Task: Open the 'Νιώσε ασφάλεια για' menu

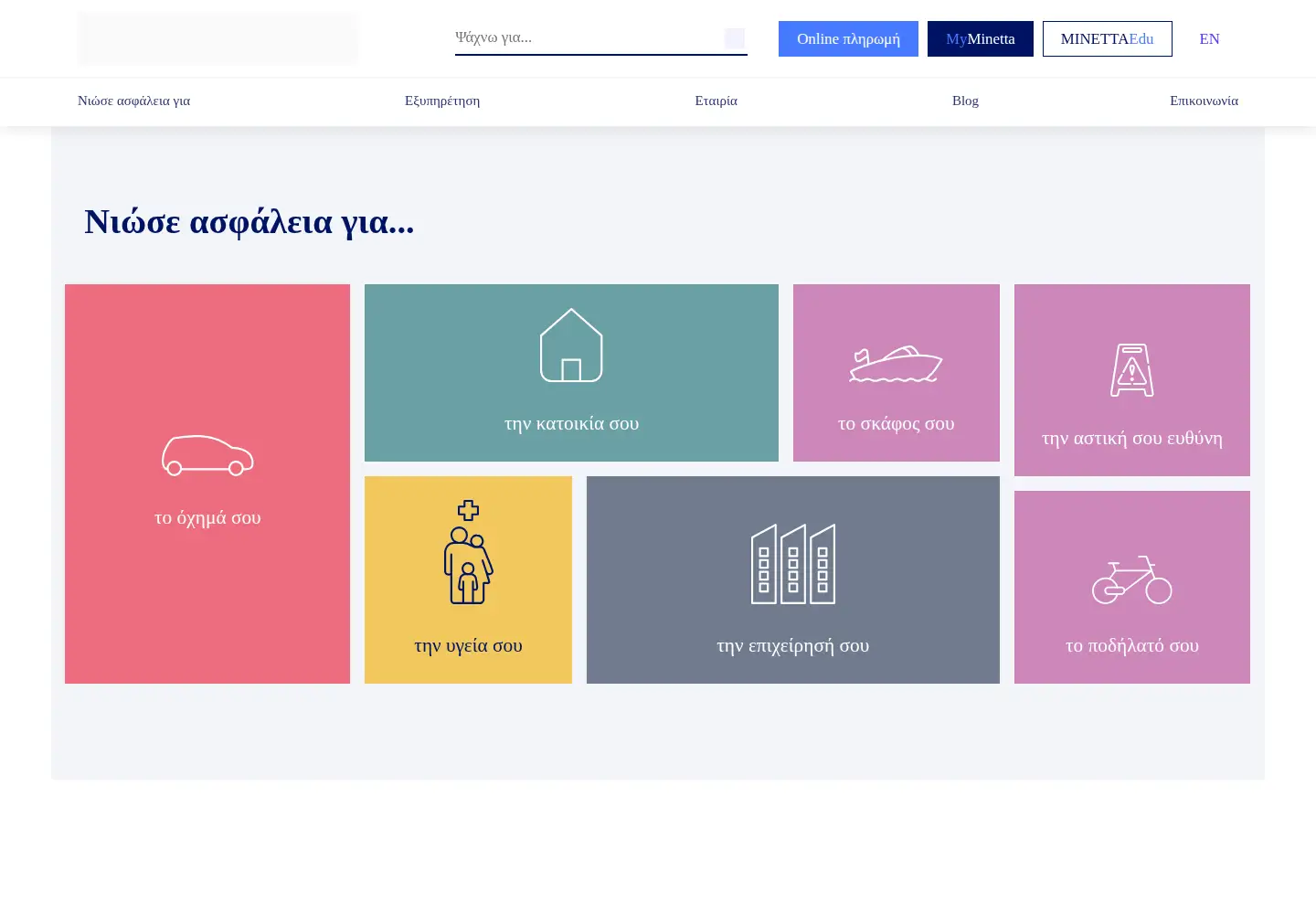Action: click(133, 101)
